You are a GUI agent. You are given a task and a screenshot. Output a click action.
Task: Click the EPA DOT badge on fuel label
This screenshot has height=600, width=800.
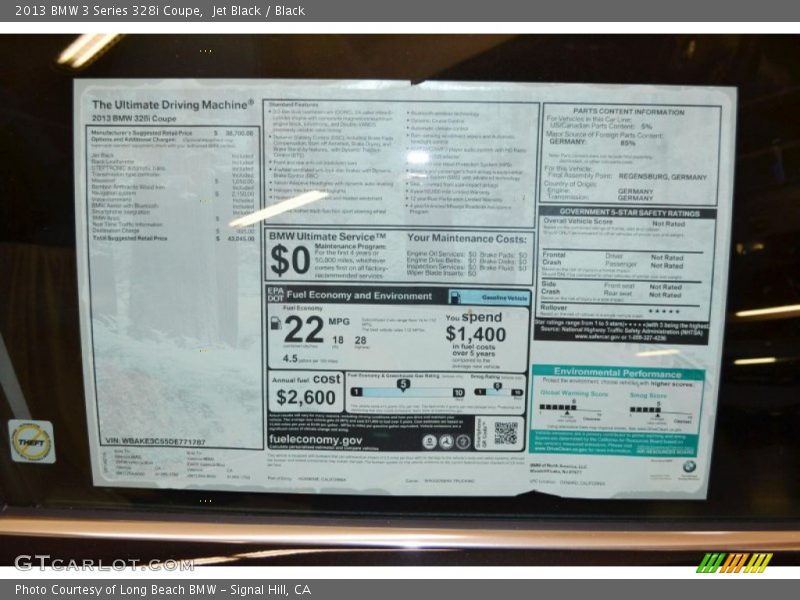tap(275, 295)
